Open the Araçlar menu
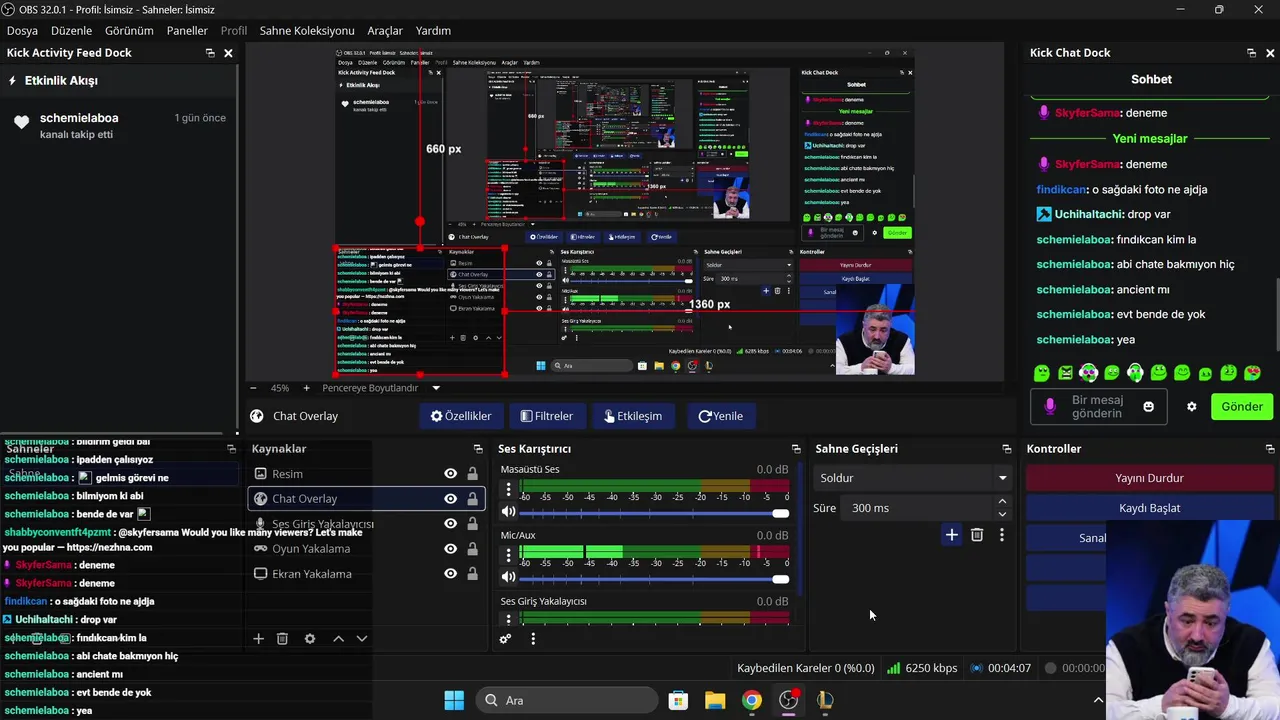Screen dimensions: 1280x720 click(x=385, y=31)
